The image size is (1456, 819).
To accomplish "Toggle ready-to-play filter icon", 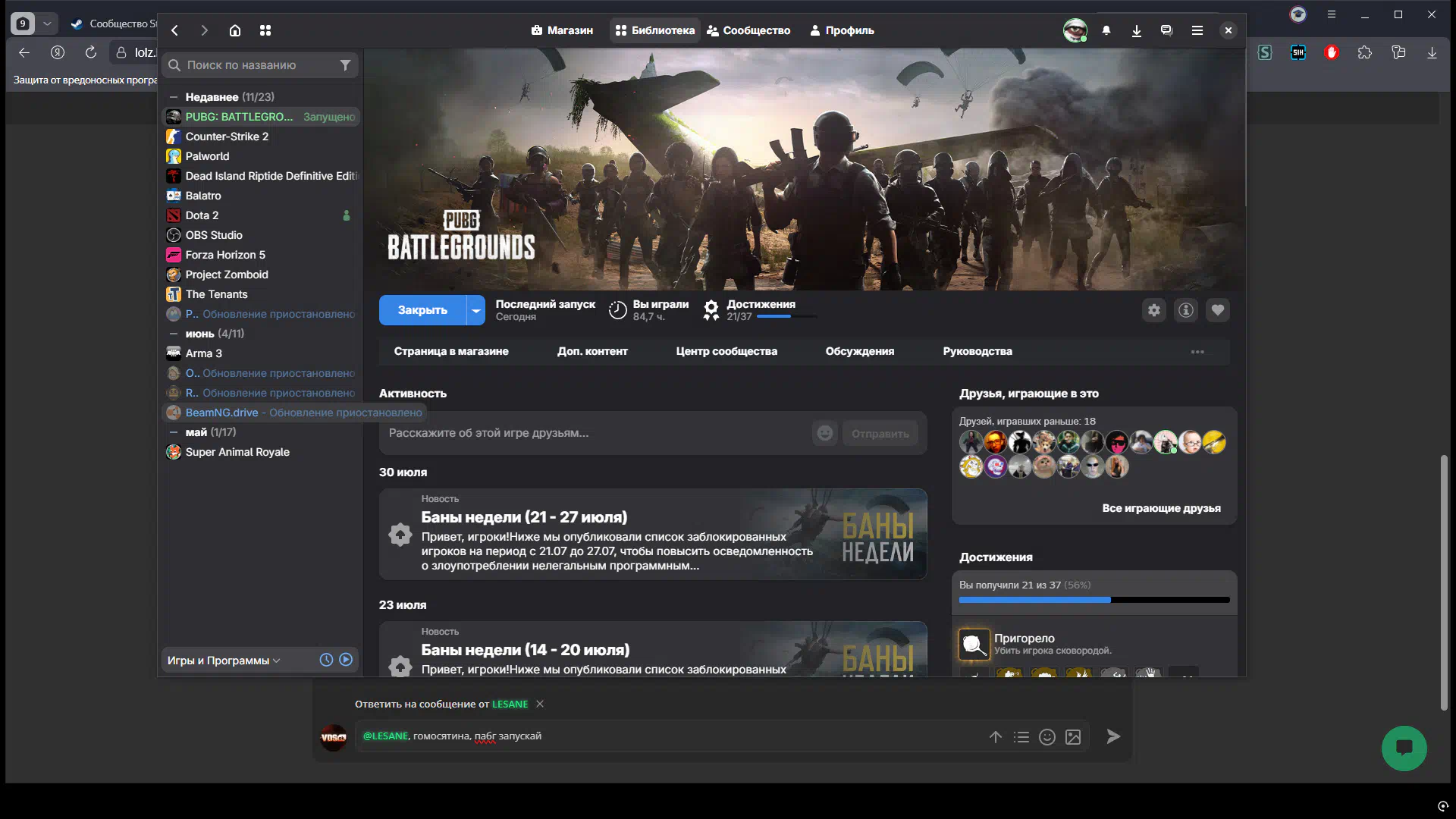I will [x=346, y=660].
